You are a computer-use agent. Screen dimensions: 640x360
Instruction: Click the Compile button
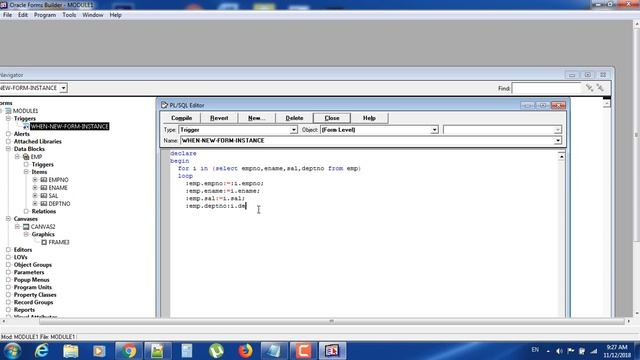[182, 118]
